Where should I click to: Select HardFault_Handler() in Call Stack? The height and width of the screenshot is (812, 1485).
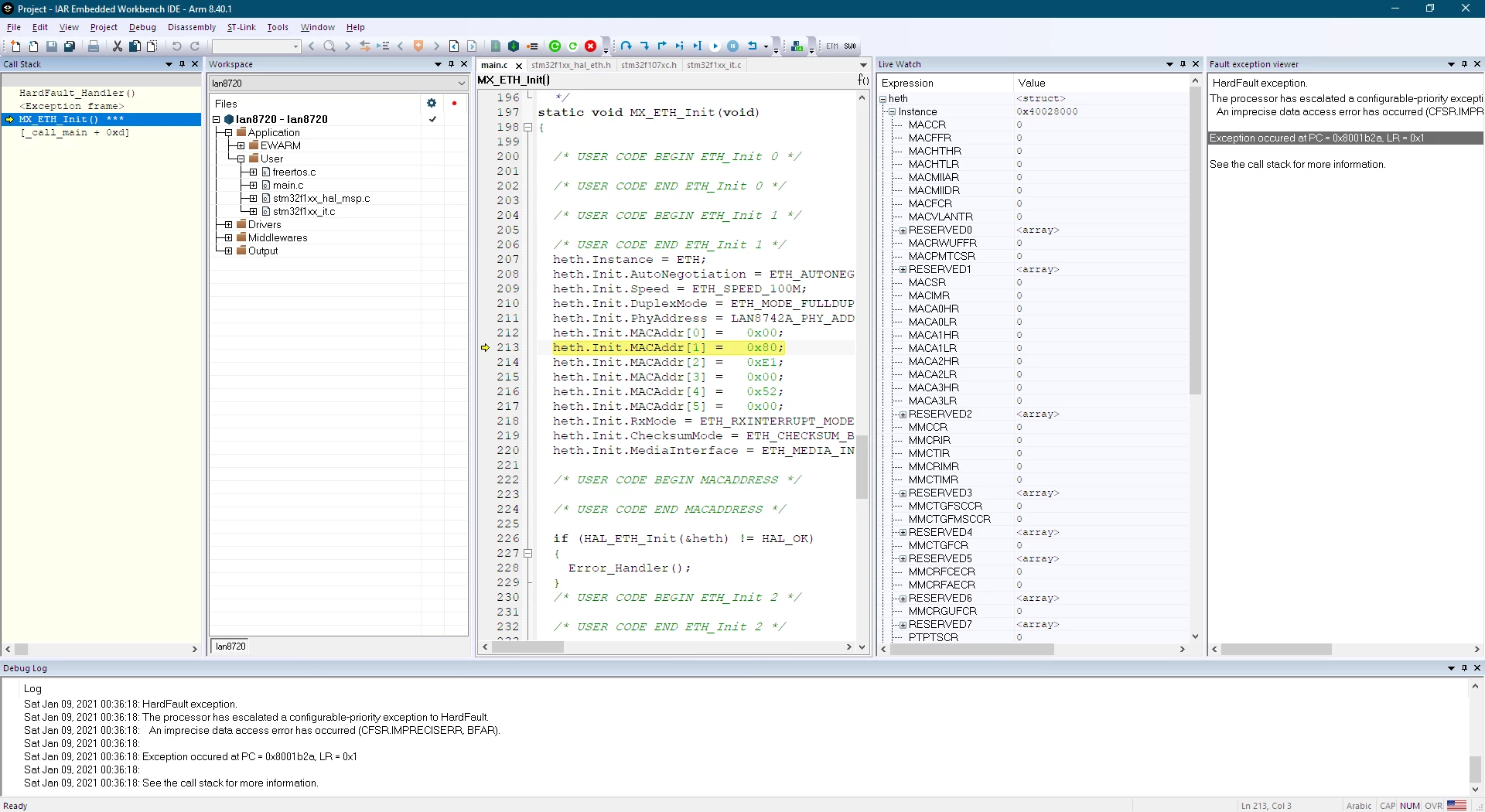pos(77,93)
